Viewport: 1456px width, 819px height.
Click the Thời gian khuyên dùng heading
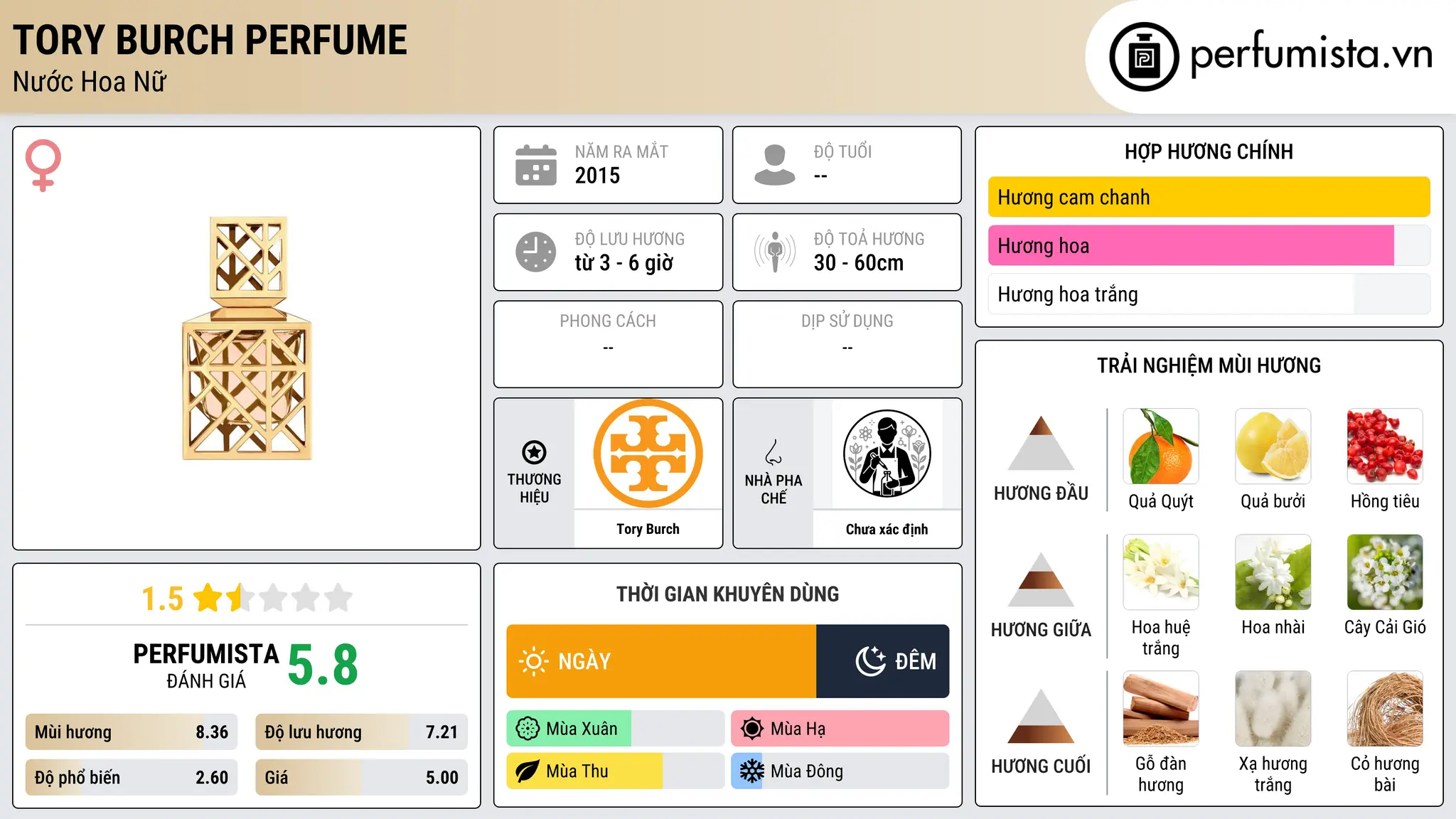(x=727, y=594)
